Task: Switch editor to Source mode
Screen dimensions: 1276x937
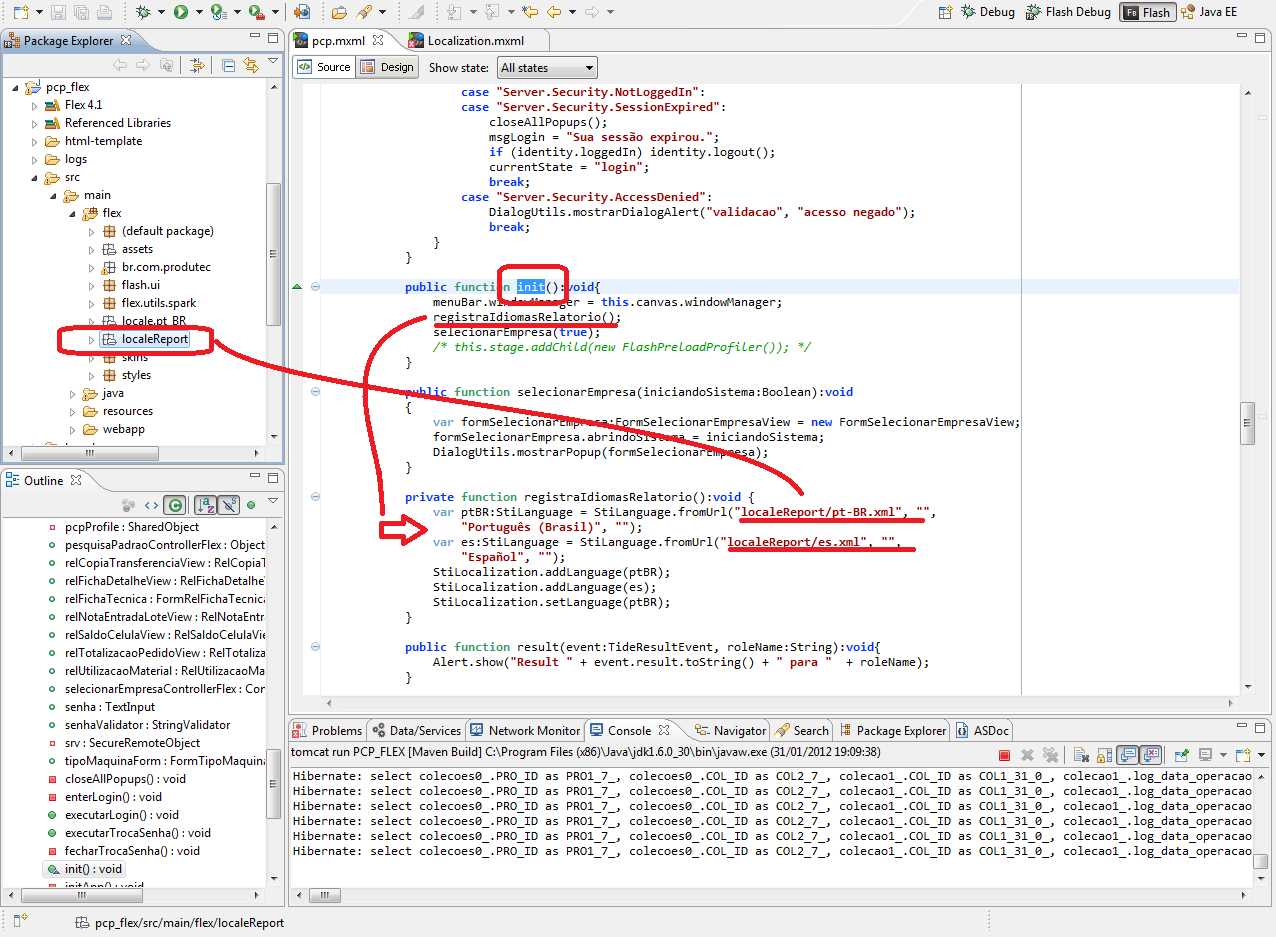Action: 325,67
